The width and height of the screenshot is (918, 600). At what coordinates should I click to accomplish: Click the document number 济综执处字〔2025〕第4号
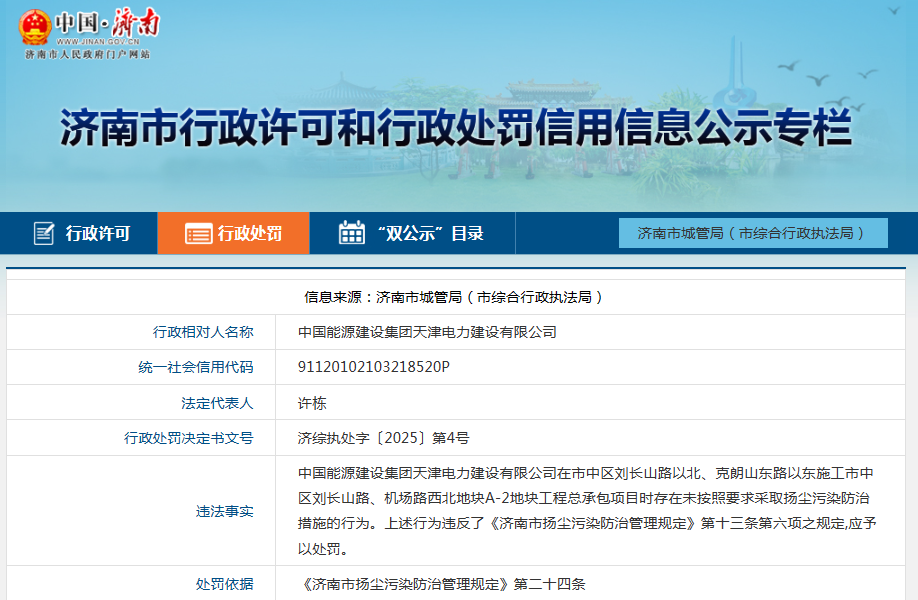[x=383, y=438]
